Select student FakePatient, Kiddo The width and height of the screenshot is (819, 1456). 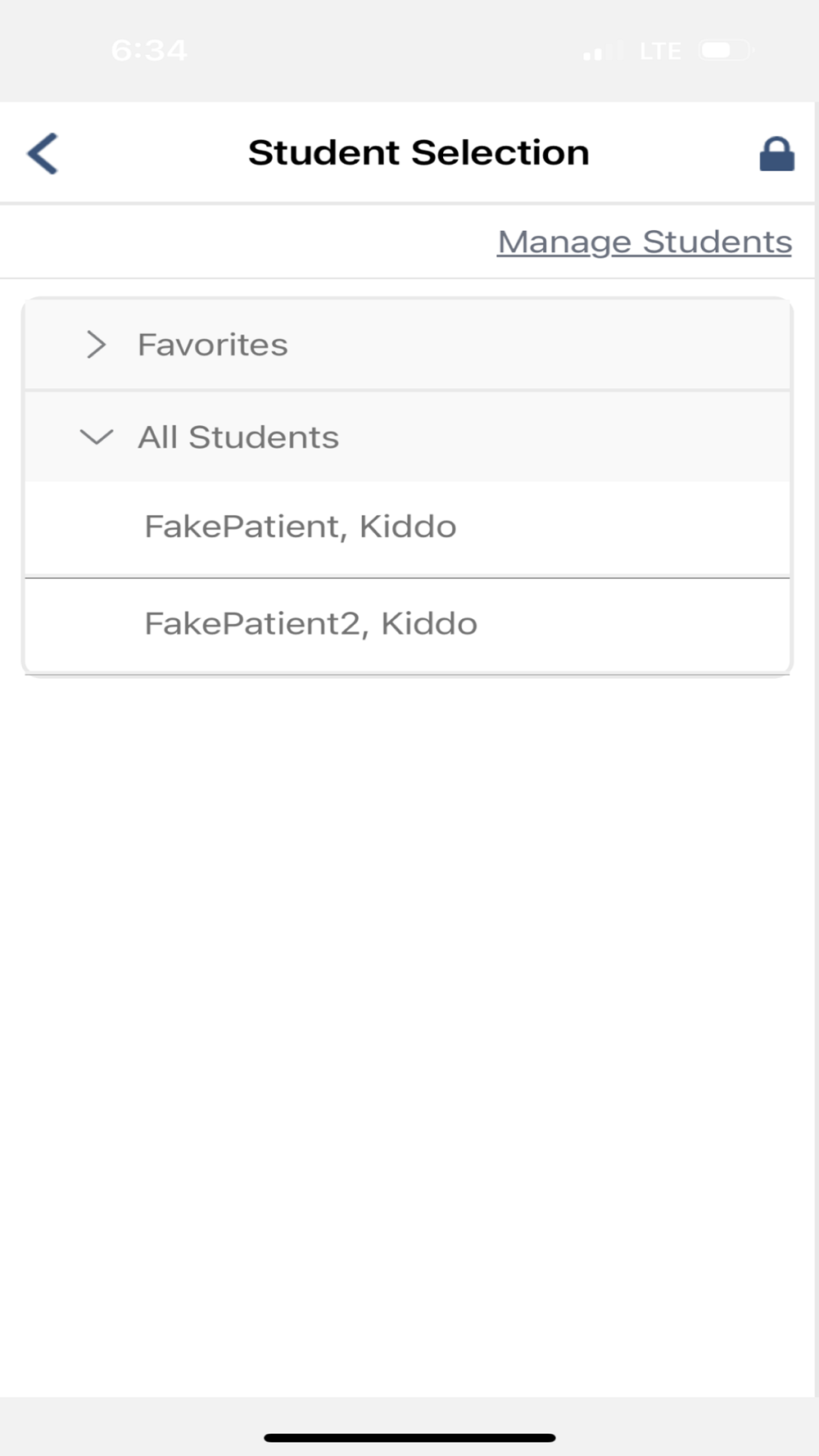pos(301,527)
